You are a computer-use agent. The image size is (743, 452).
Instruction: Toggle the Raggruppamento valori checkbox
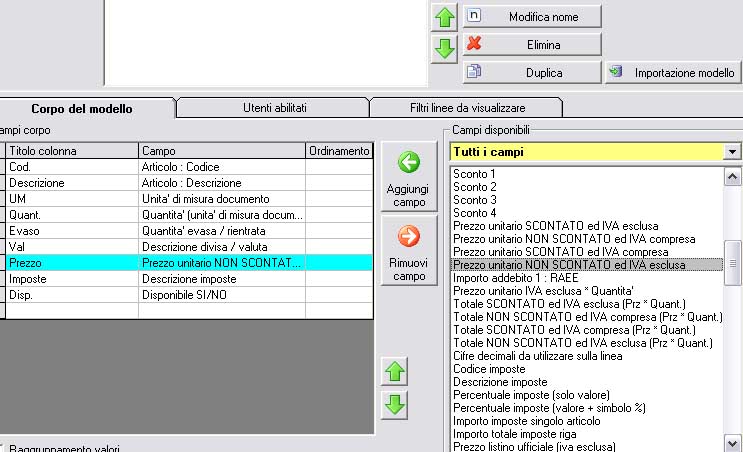[x=1, y=447]
